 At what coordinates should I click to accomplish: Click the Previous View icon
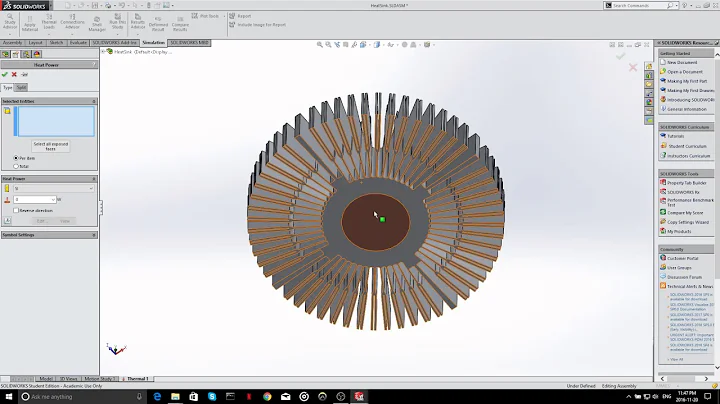[x=337, y=45]
